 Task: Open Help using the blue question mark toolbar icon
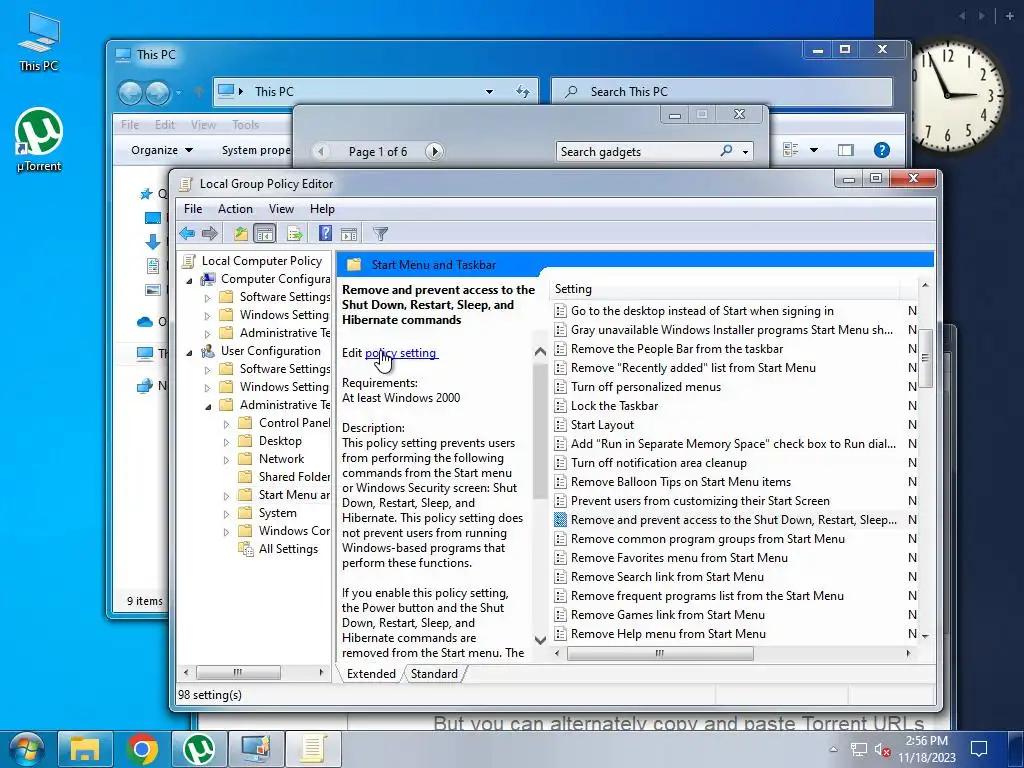[x=325, y=233]
